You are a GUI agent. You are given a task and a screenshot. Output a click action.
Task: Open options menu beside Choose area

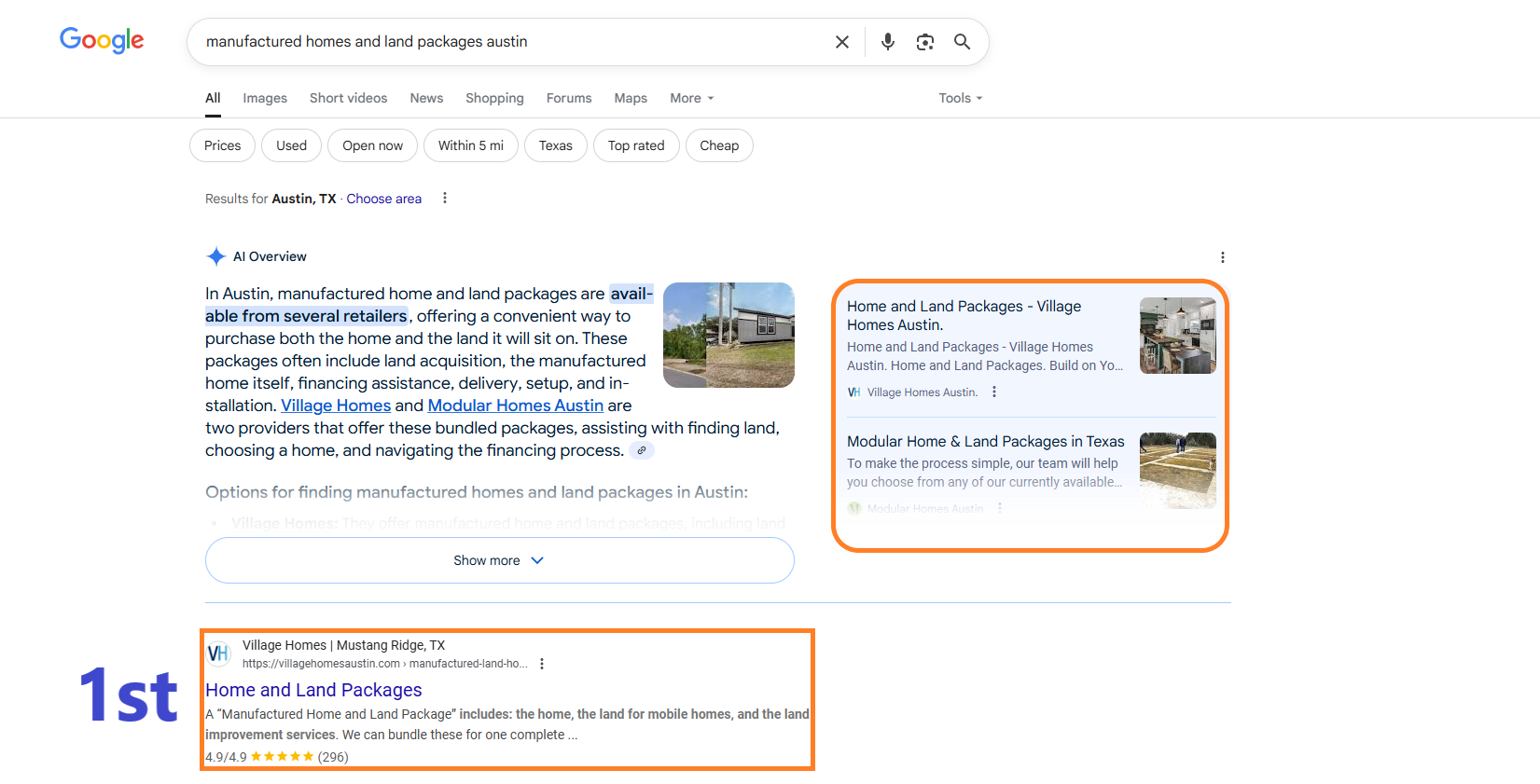click(445, 199)
